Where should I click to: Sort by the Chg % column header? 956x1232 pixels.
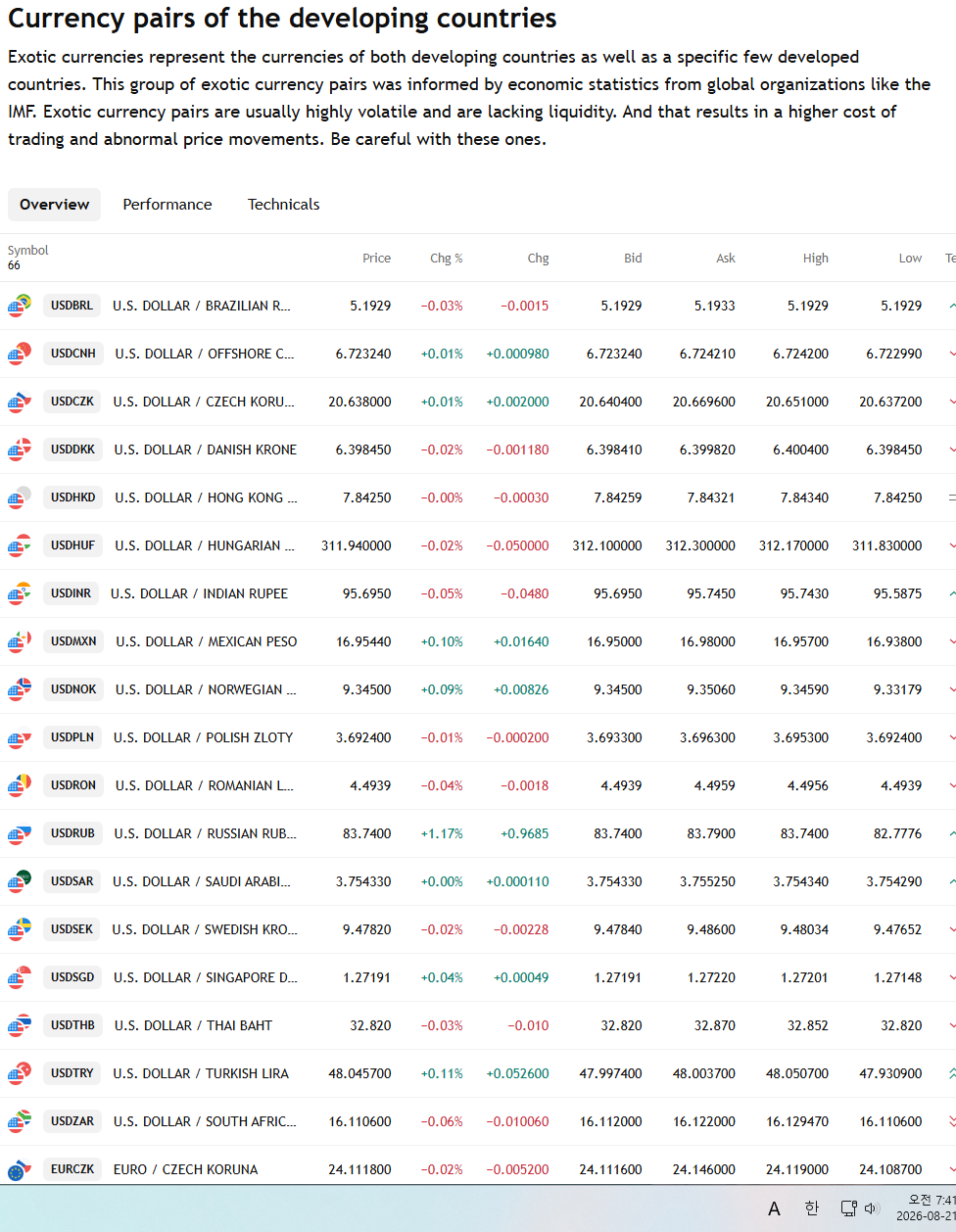point(446,259)
